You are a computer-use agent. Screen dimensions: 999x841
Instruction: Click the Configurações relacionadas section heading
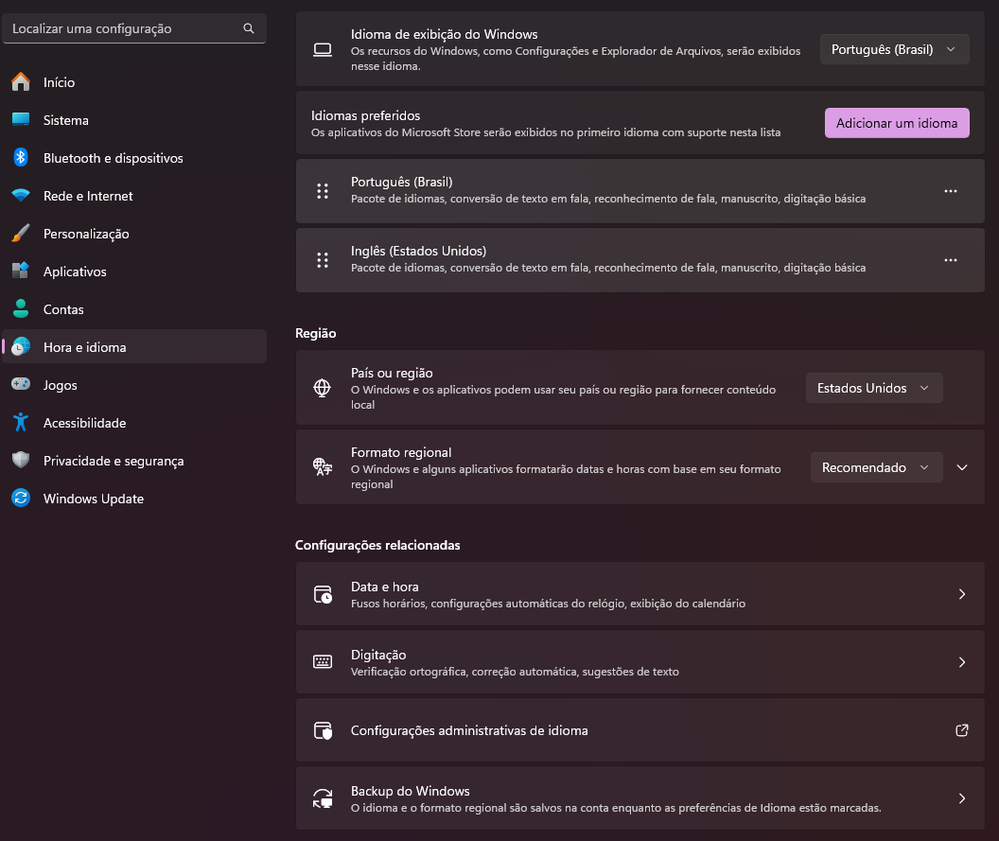click(x=378, y=545)
